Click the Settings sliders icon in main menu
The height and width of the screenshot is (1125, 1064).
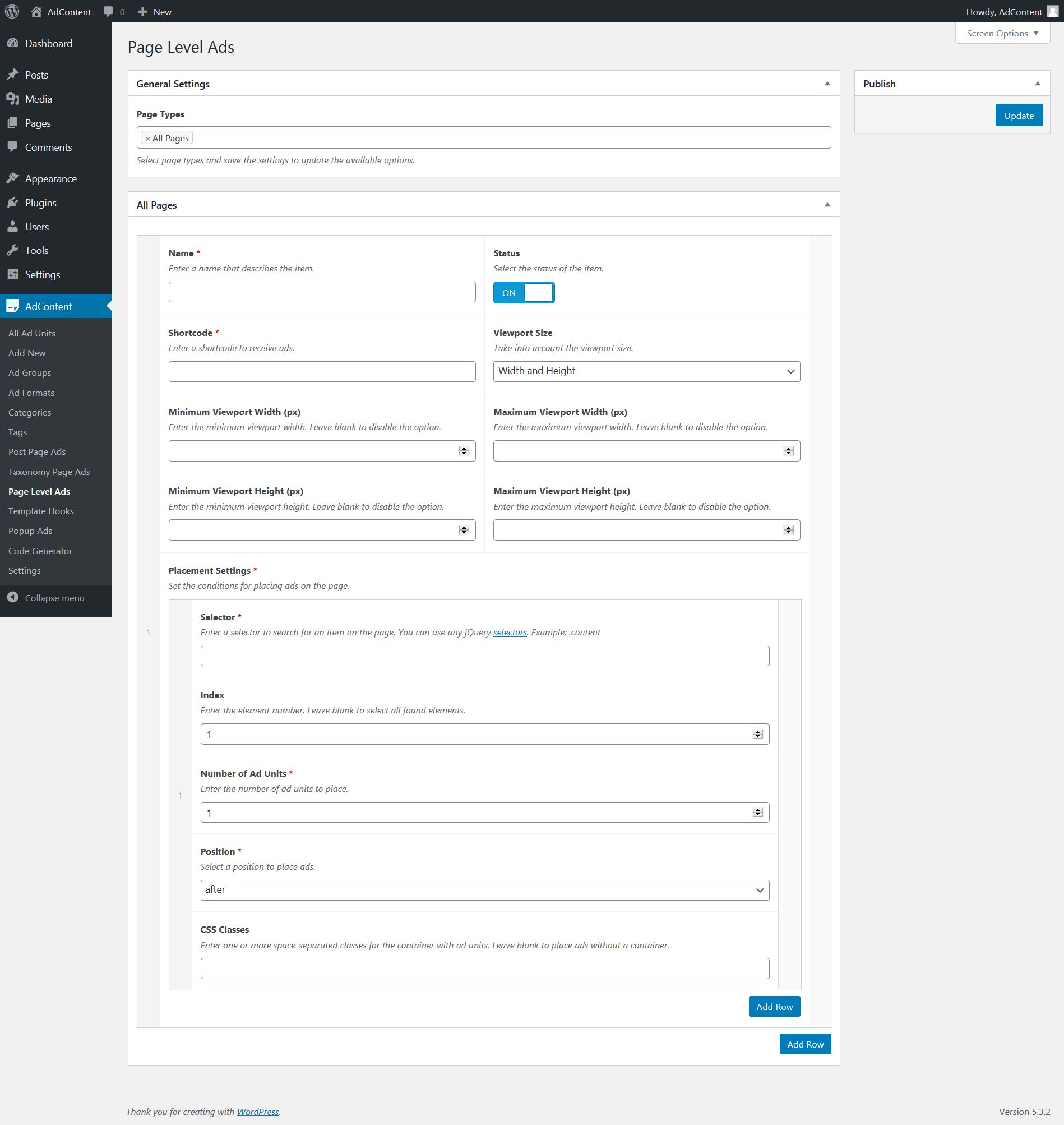pyautogui.click(x=12, y=275)
